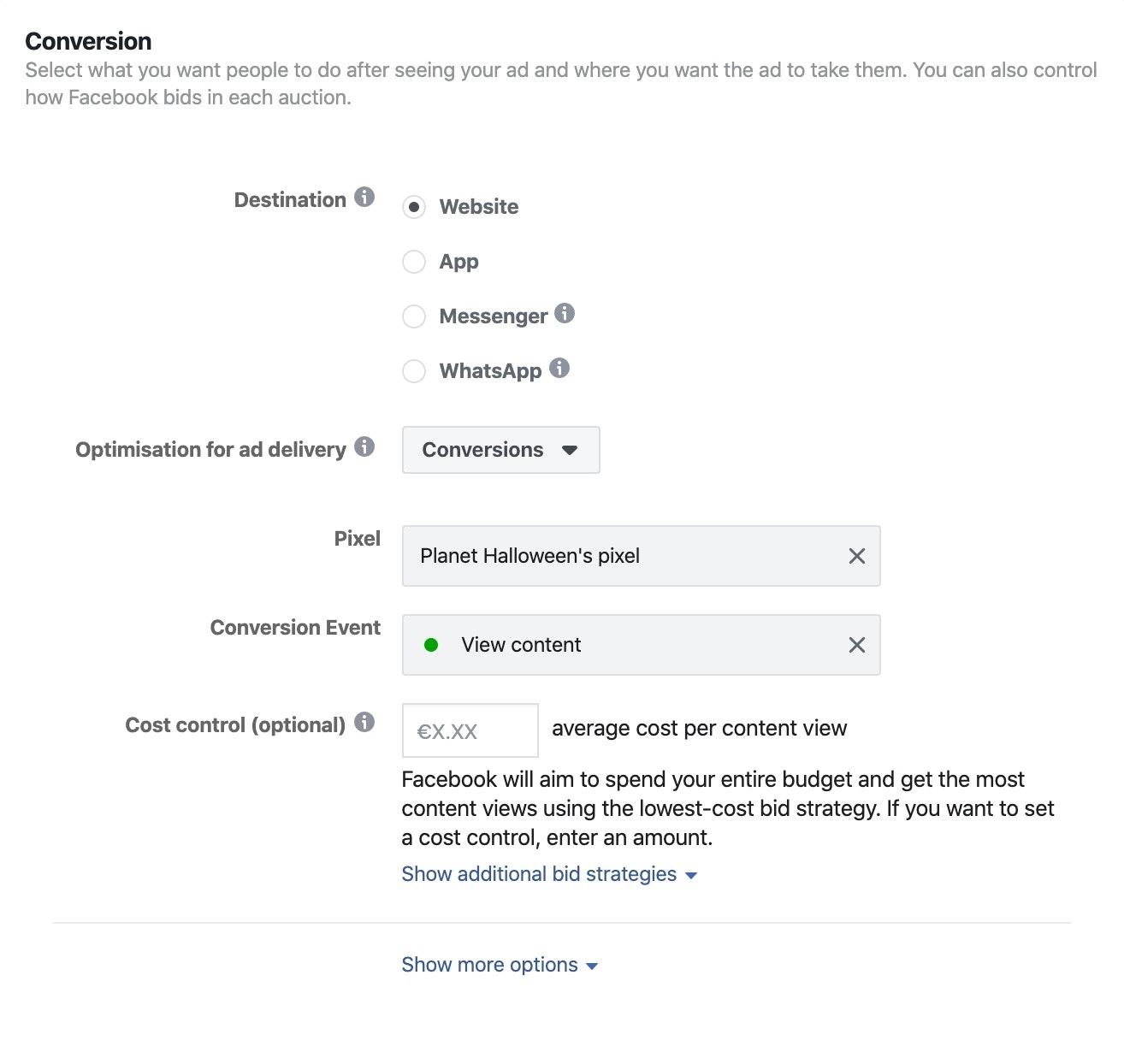This screenshot has height=1064, width=1124.
Task: Click the Cost control info icon
Action: tap(364, 723)
